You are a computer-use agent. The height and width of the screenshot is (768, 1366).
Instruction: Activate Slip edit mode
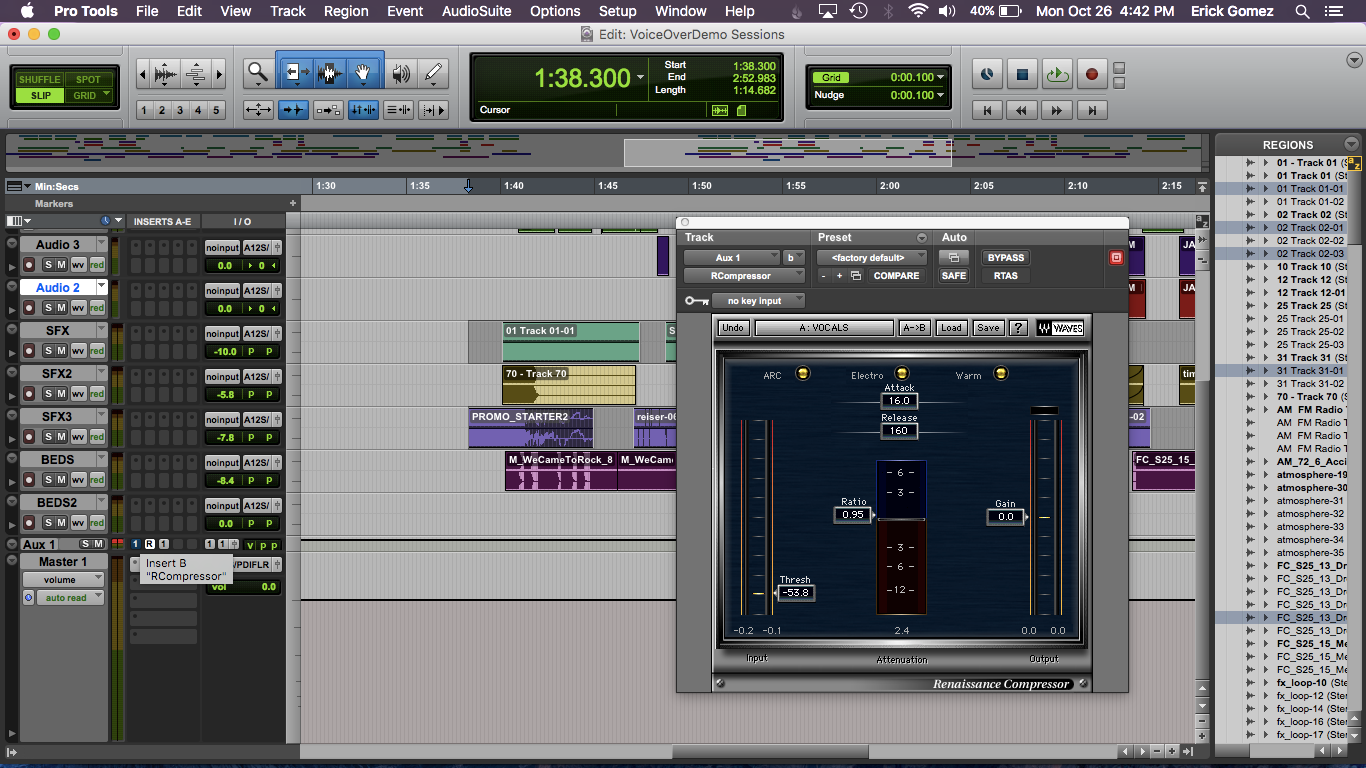point(40,96)
